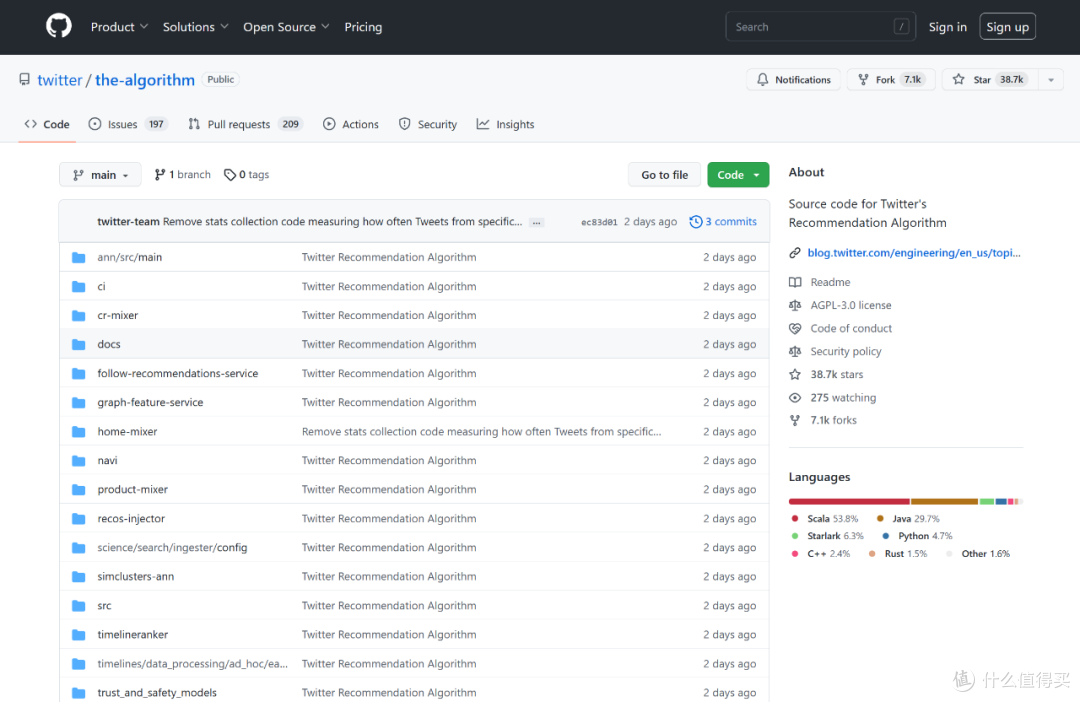Open the green Code dropdown button

click(738, 175)
